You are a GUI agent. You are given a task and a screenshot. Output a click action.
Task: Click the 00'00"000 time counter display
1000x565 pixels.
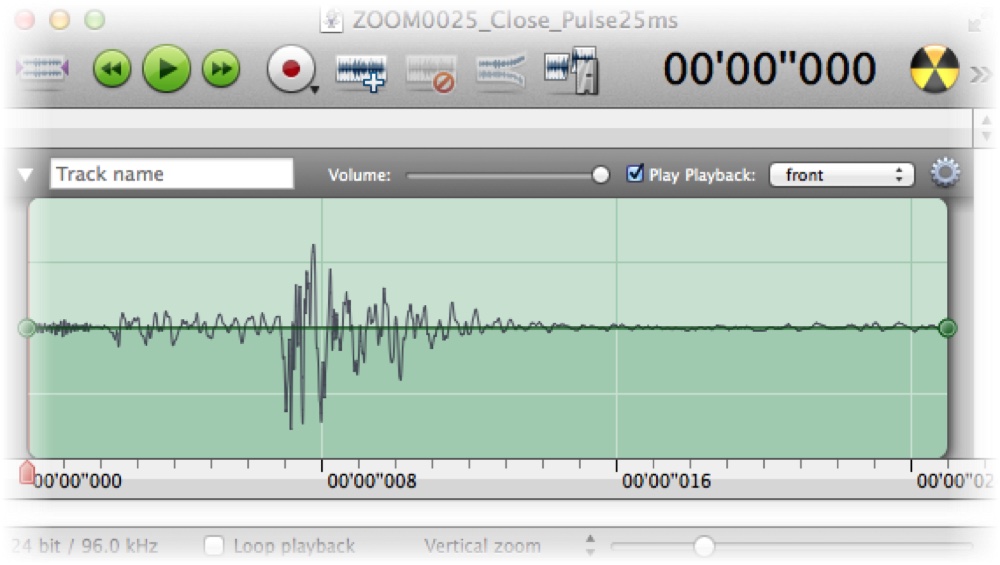[770, 69]
